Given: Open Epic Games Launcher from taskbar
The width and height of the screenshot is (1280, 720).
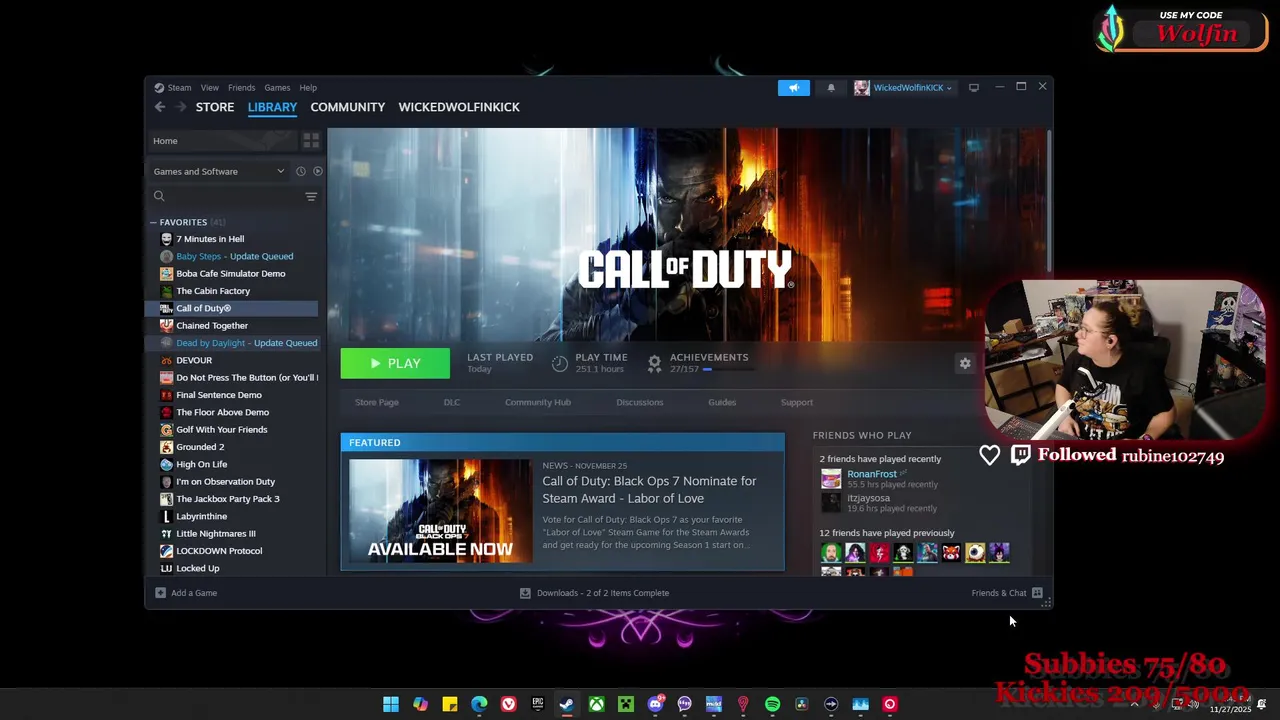Looking at the screenshot, I should click(x=538, y=704).
